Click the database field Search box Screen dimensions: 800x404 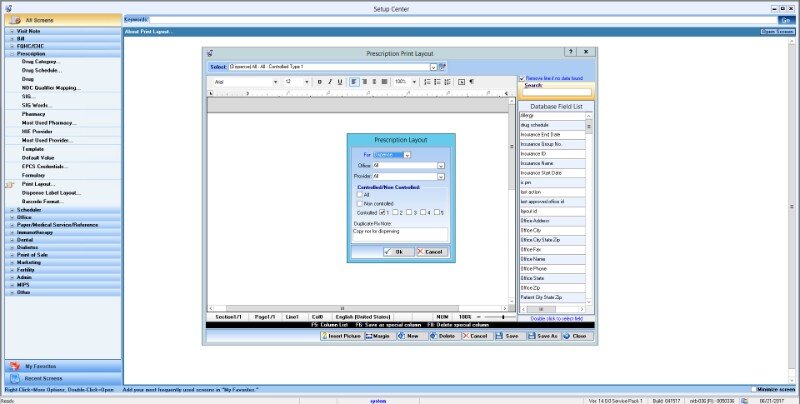[557, 93]
